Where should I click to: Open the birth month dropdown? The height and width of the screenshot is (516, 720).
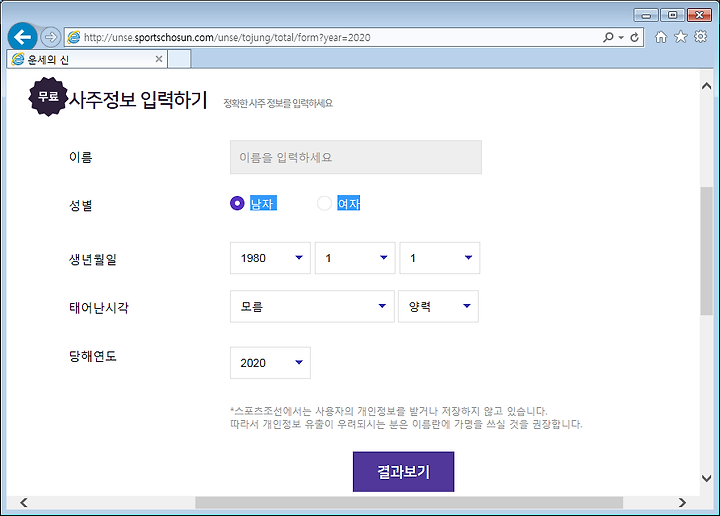[355, 258]
